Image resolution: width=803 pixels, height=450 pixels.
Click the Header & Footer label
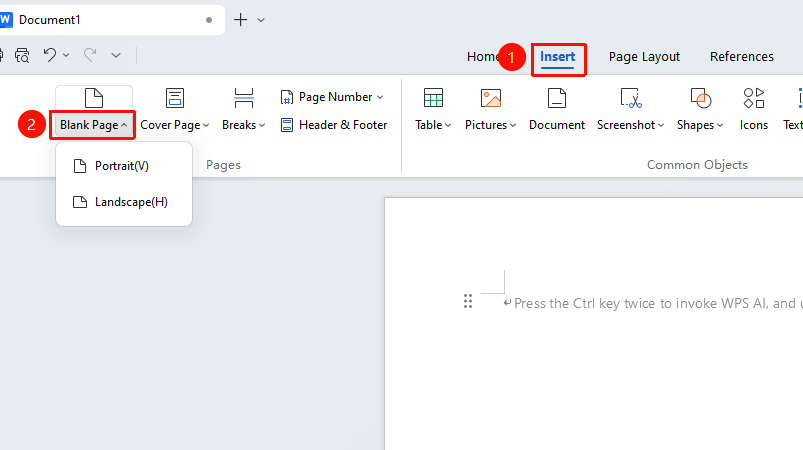tap(343, 125)
